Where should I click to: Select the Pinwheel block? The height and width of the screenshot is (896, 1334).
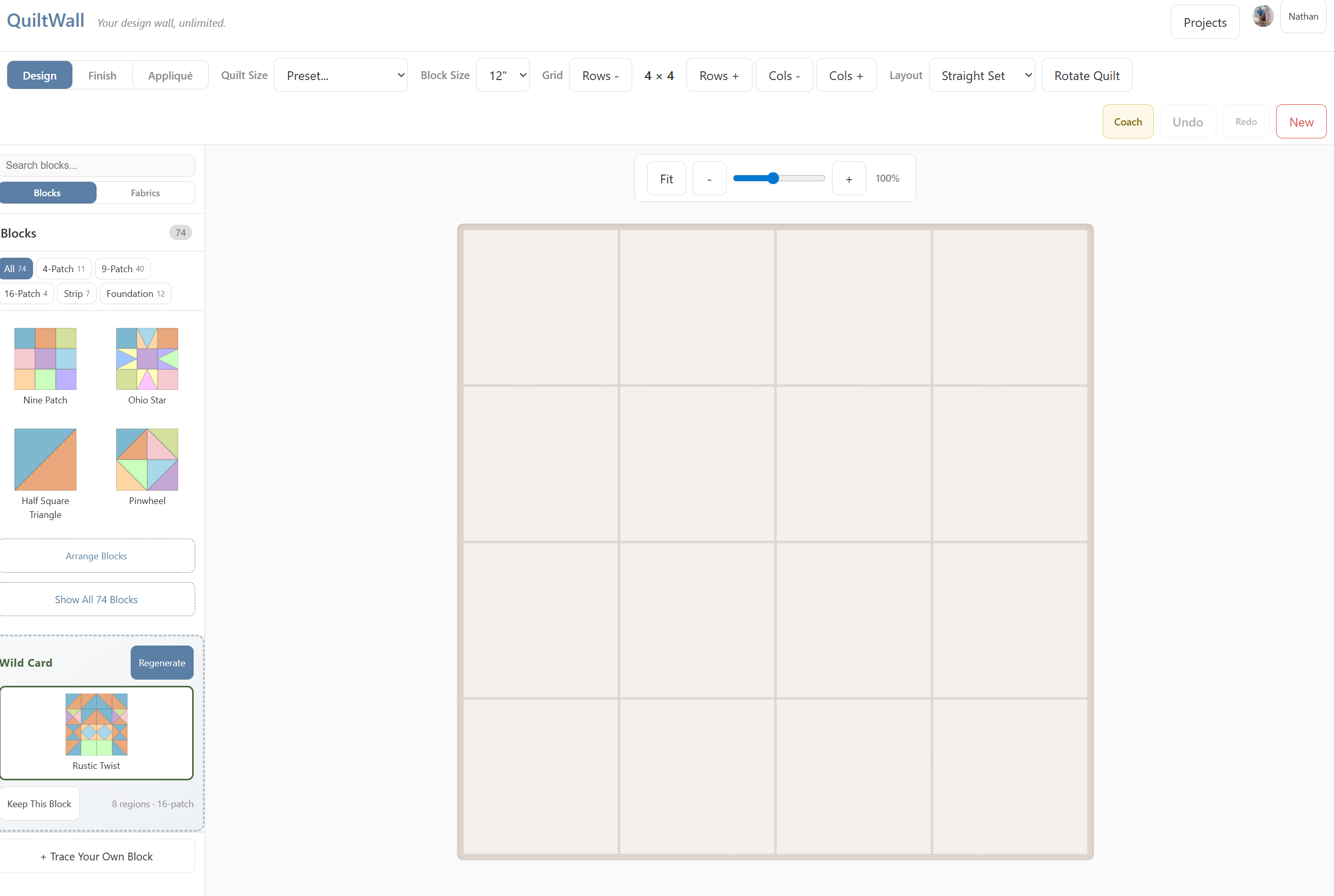click(147, 459)
